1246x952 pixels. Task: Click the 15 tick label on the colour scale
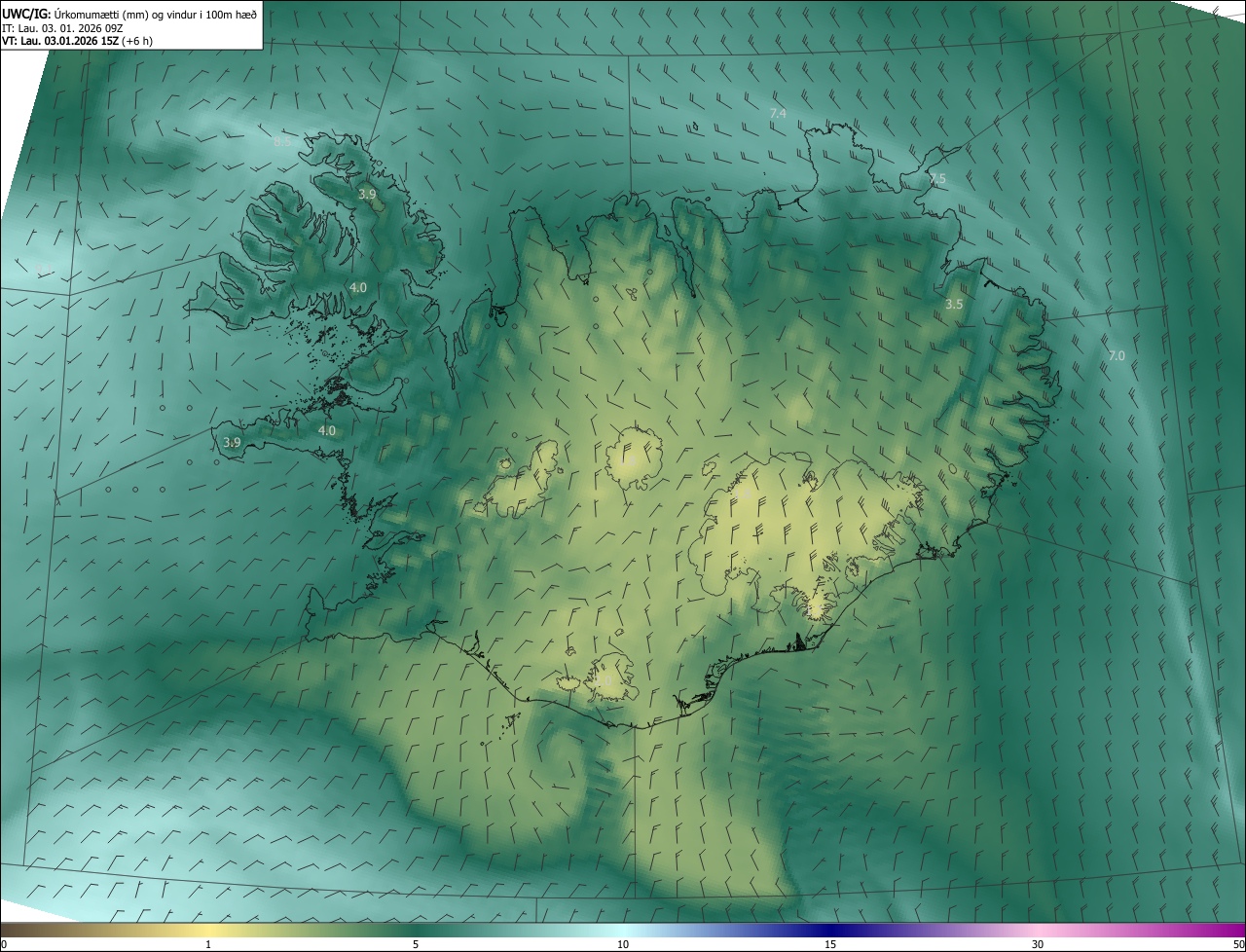click(x=830, y=945)
